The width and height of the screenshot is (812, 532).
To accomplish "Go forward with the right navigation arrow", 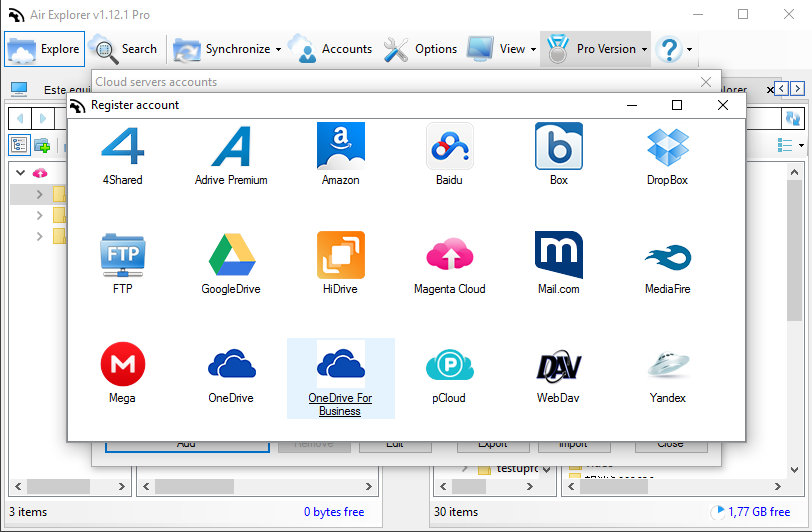I will [43, 119].
